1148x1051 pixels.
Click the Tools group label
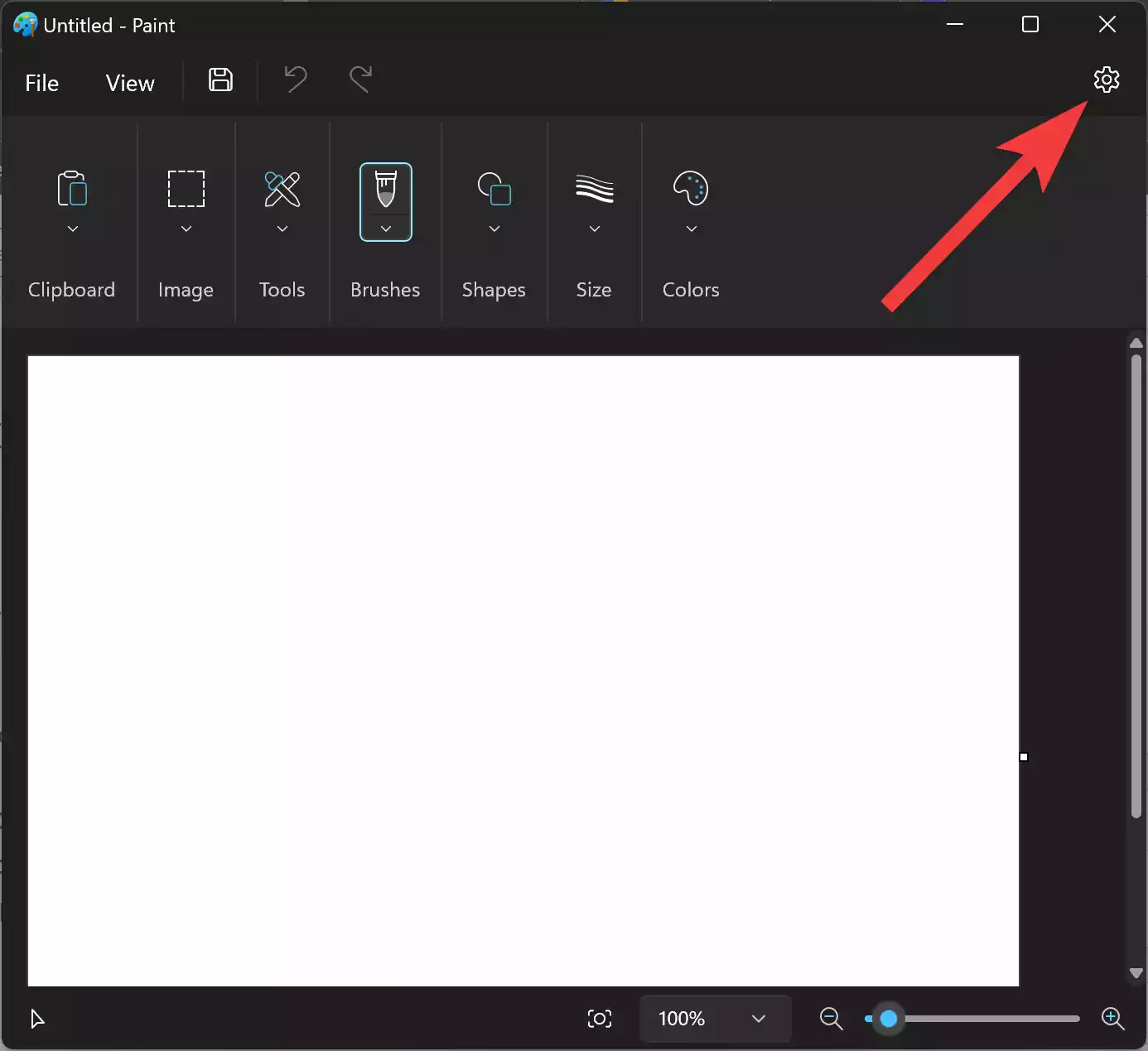282,290
